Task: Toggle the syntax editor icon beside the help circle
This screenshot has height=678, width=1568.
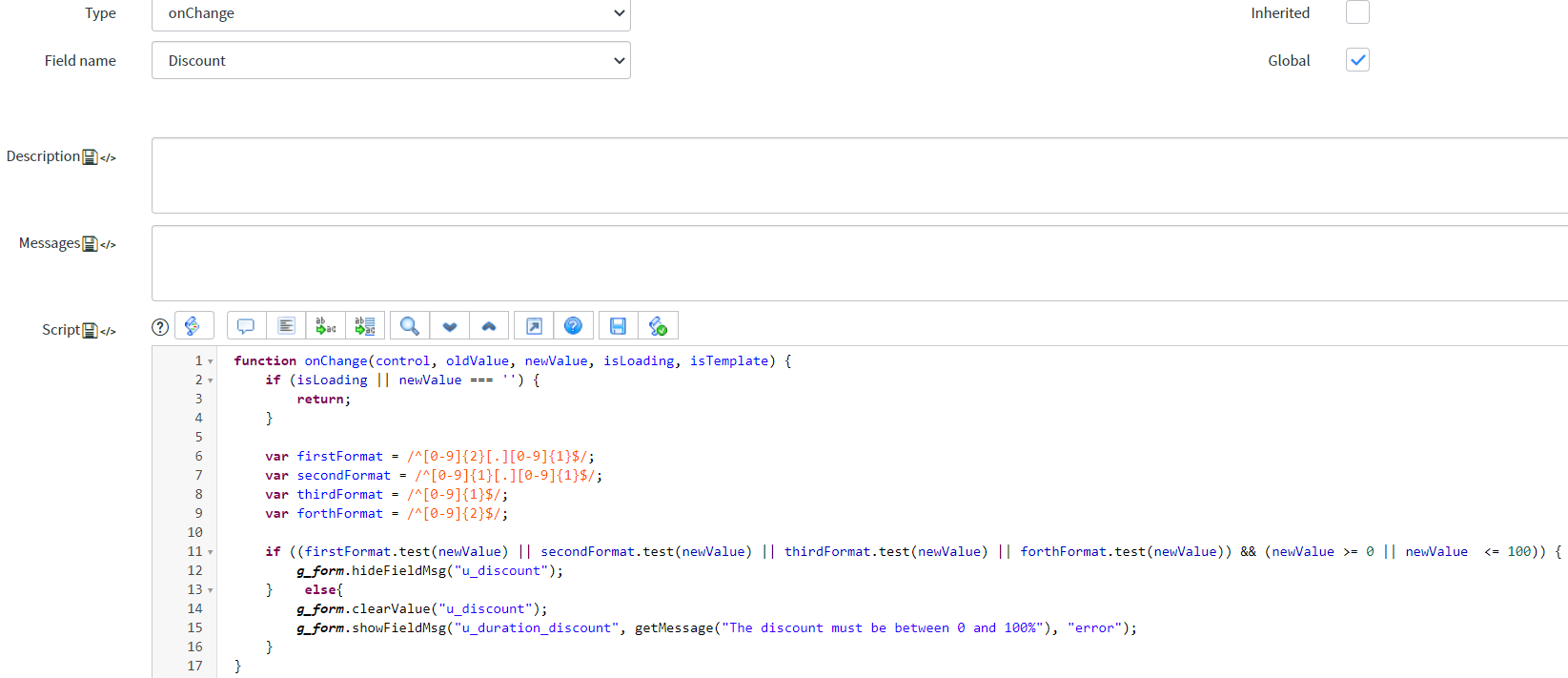Action: (x=193, y=326)
